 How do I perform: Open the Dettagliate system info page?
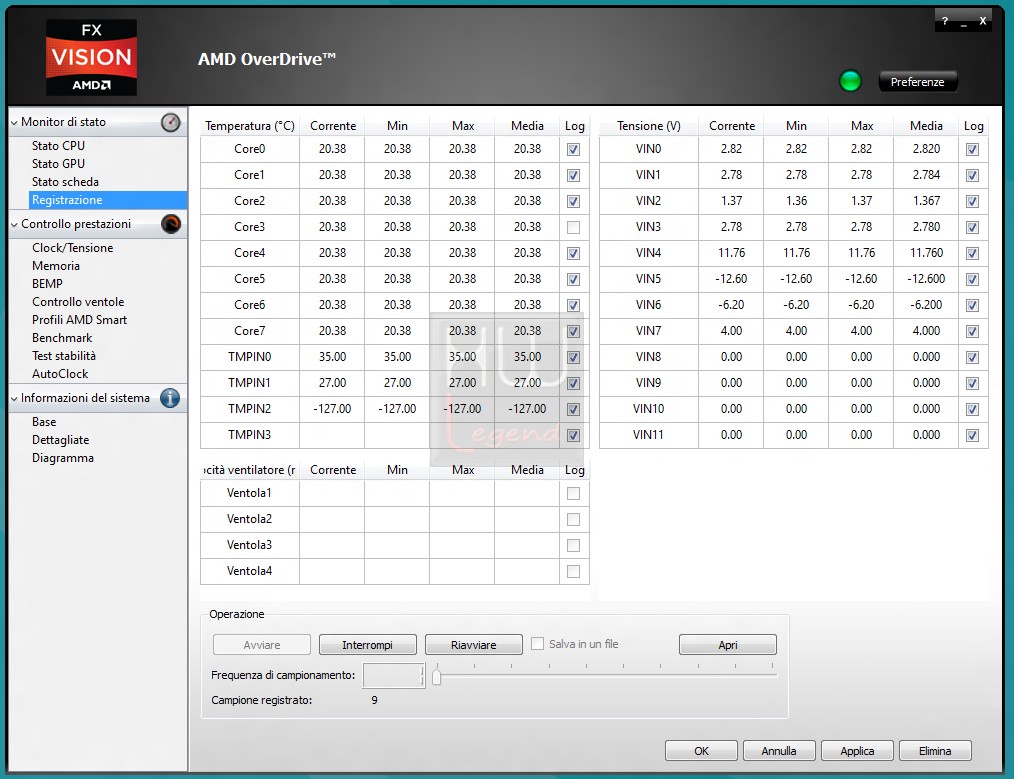point(61,440)
